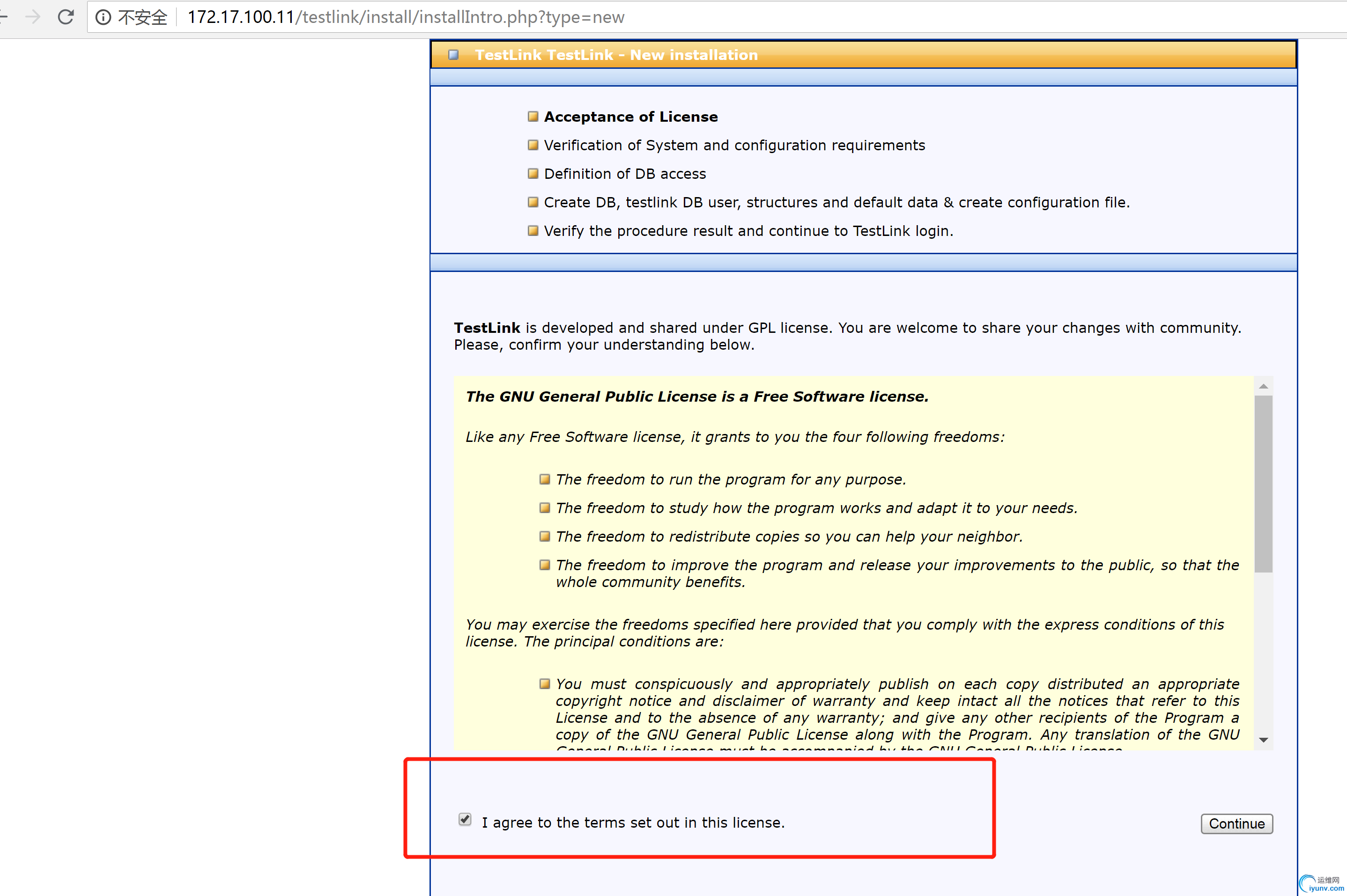
Task: Click the "TestLink TestLink - New installation" header
Action: tap(616, 55)
